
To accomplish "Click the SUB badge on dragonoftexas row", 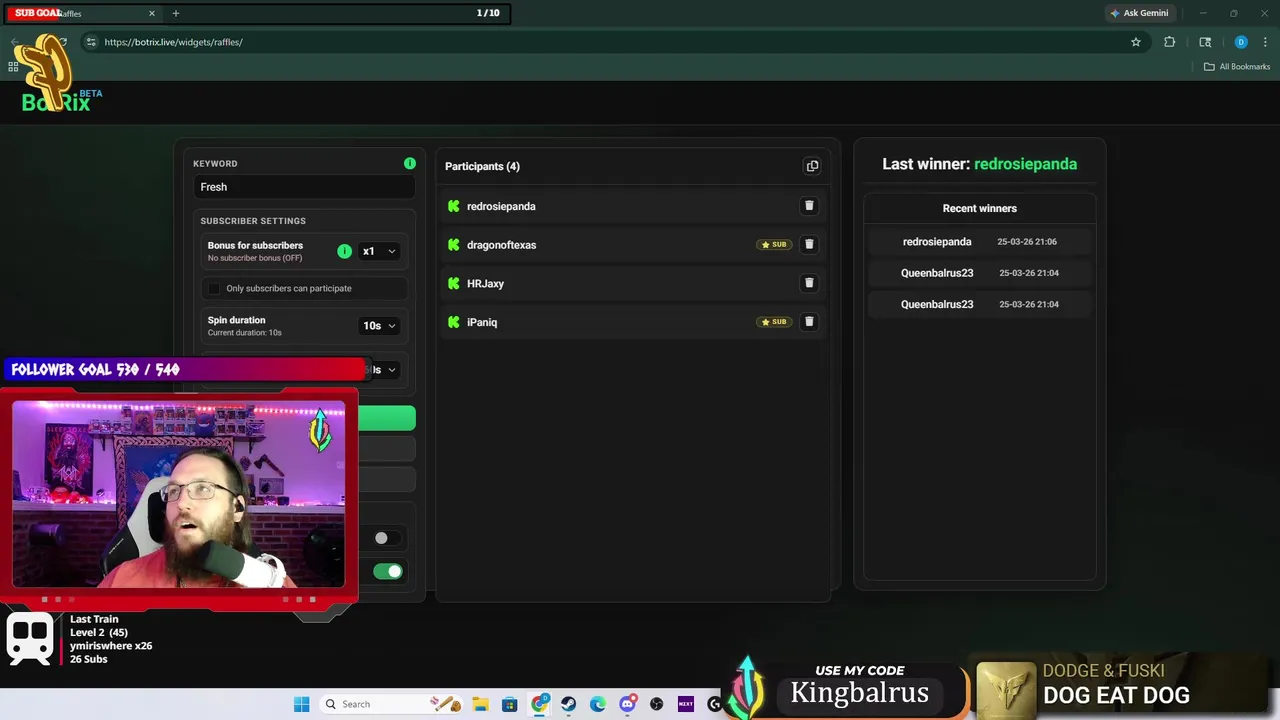I will click(x=774, y=244).
